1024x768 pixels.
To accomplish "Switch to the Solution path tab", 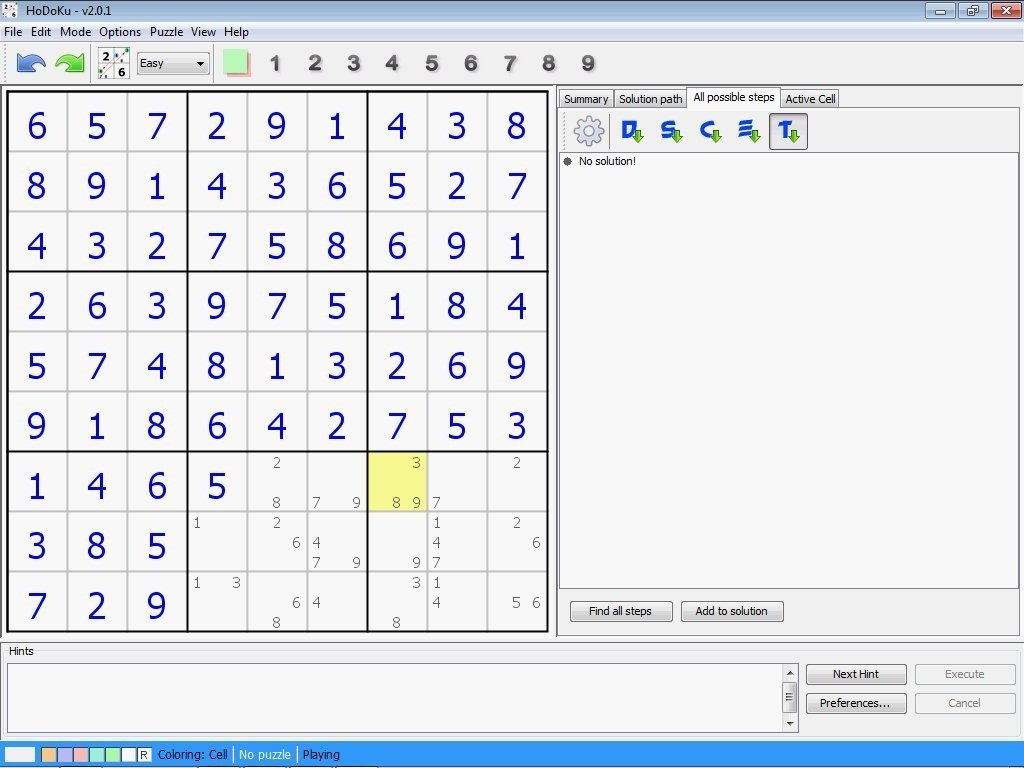I will [x=650, y=99].
